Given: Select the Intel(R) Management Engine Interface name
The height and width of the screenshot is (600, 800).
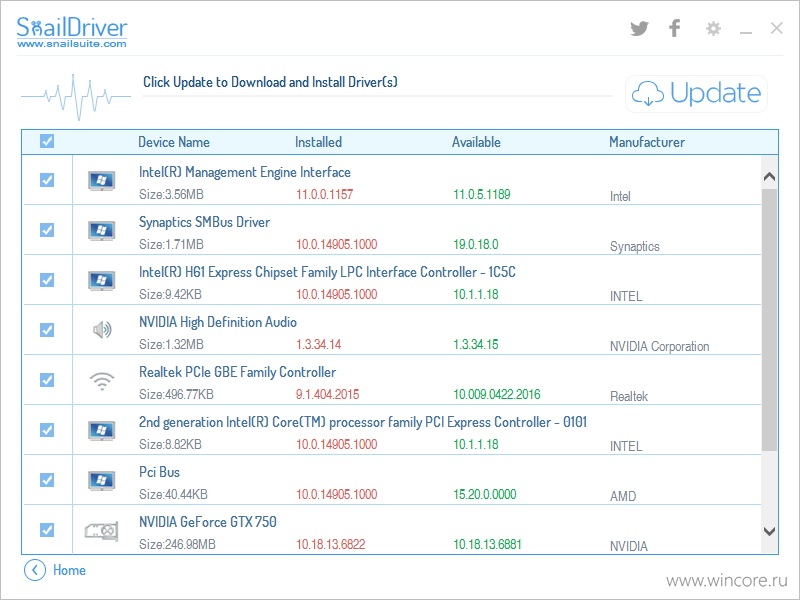Looking at the screenshot, I should click(245, 172).
